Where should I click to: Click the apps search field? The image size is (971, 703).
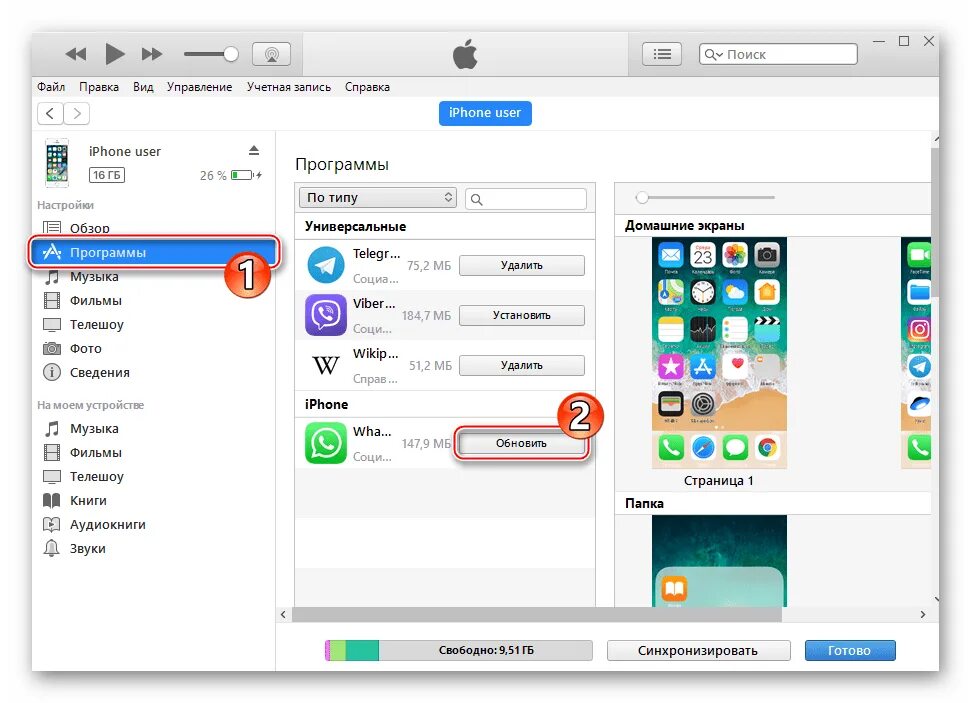point(526,199)
